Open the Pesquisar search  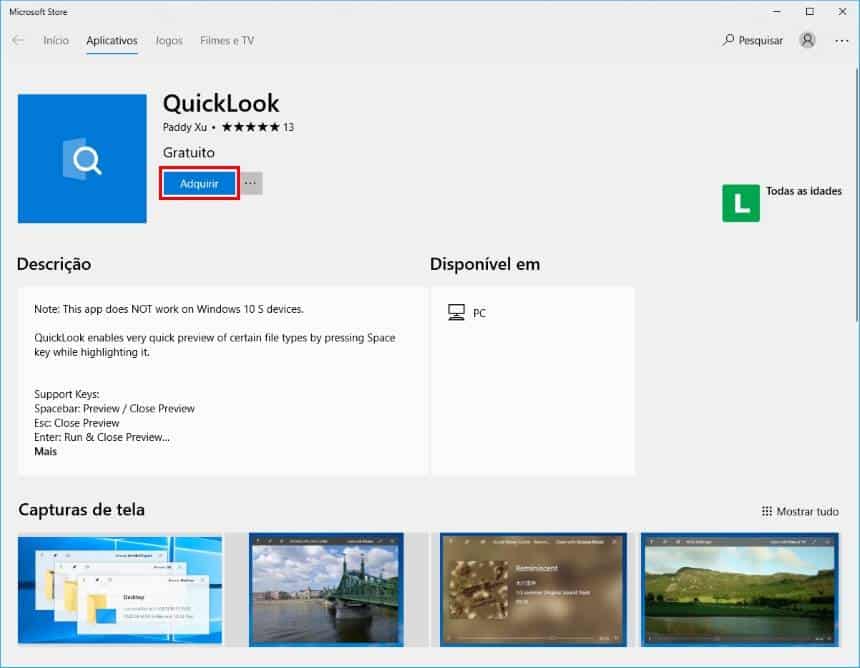point(752,40)
